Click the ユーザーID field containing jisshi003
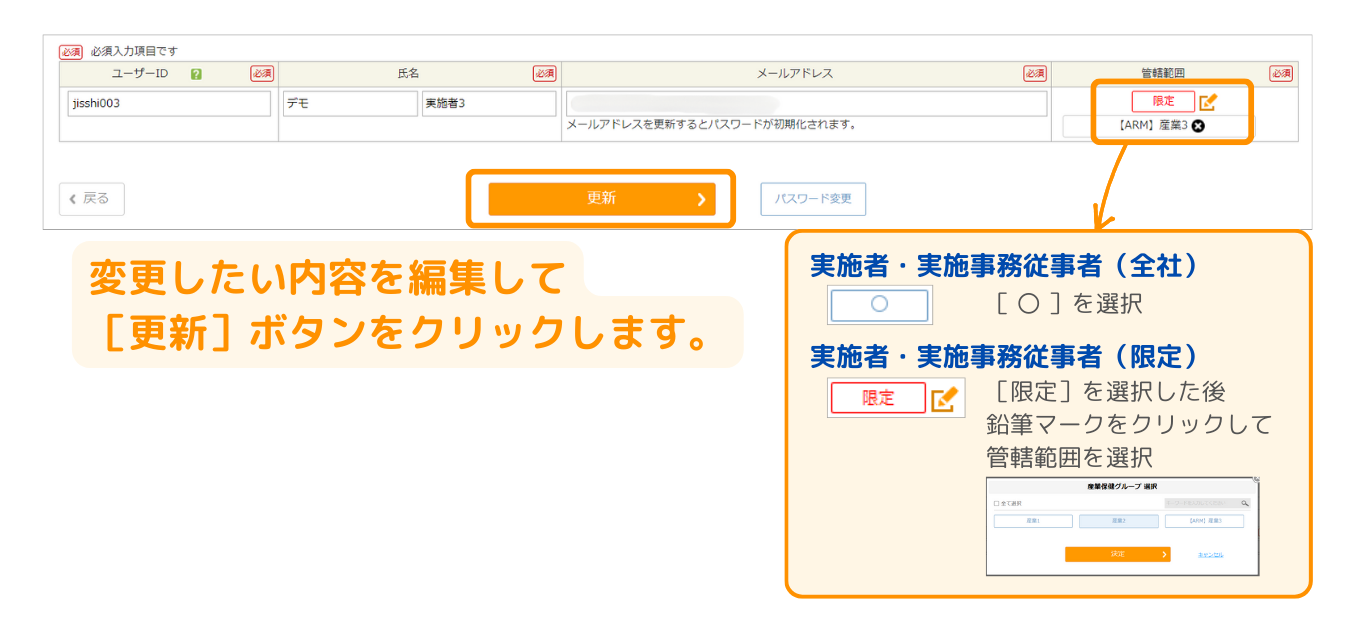 [169, 104]
